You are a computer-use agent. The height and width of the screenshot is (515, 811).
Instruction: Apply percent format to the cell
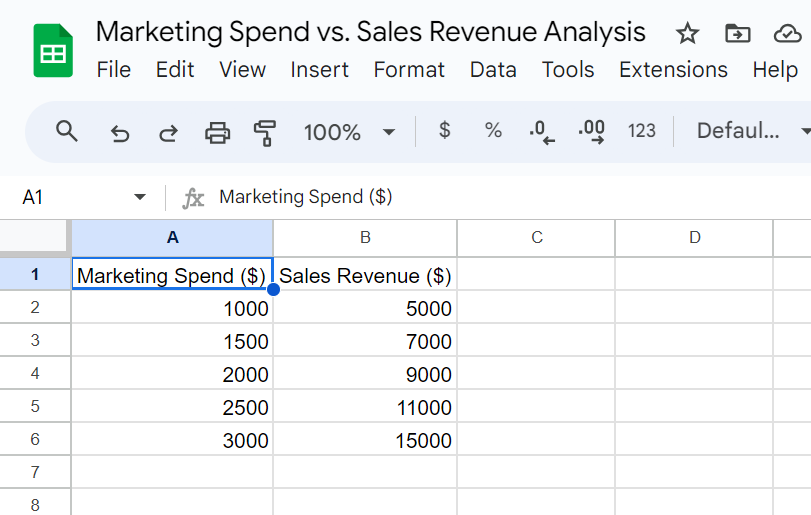pyautogui.click(x=493, y=131)
